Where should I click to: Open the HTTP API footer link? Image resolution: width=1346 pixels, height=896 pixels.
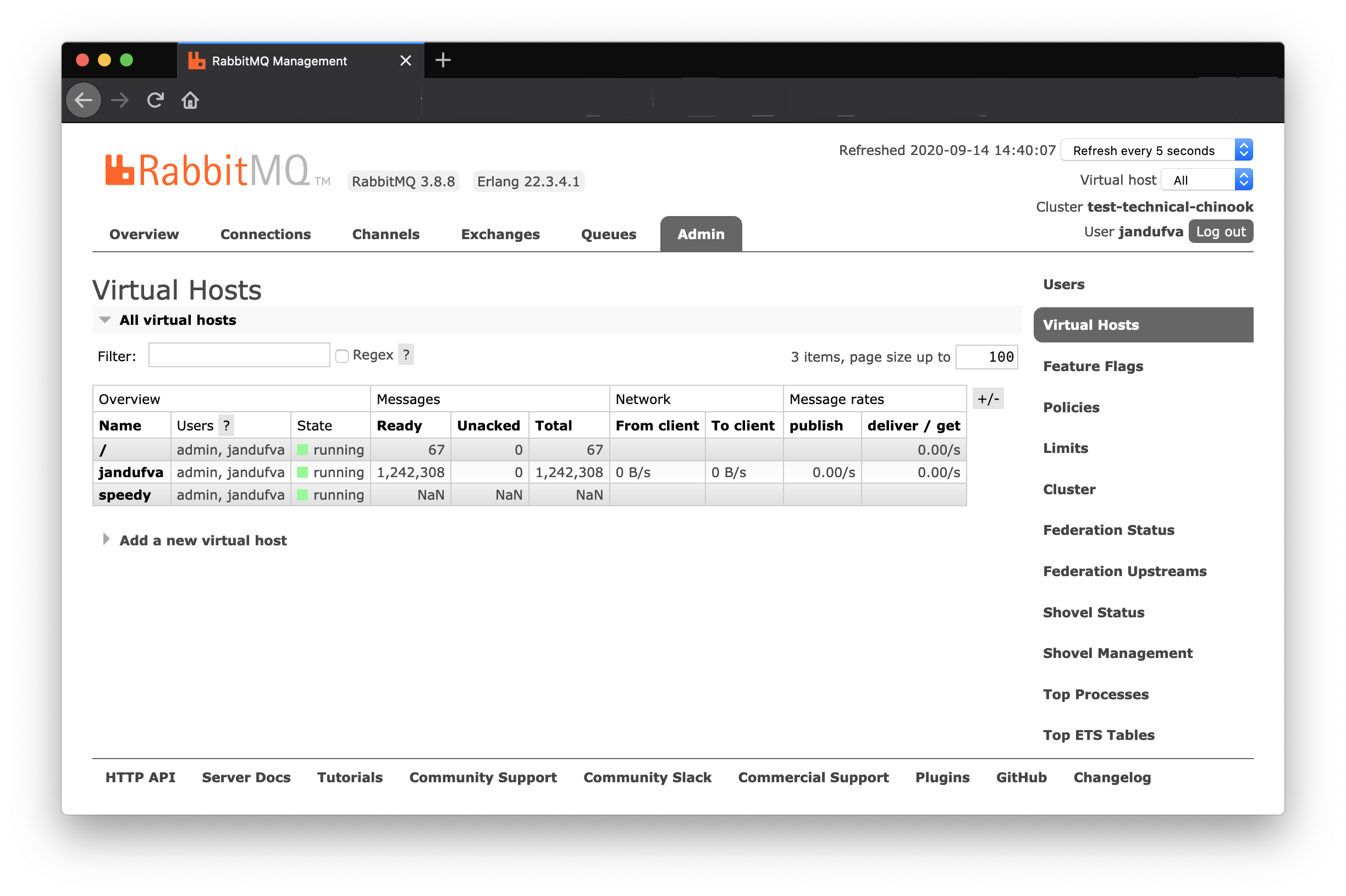point(140,777)
